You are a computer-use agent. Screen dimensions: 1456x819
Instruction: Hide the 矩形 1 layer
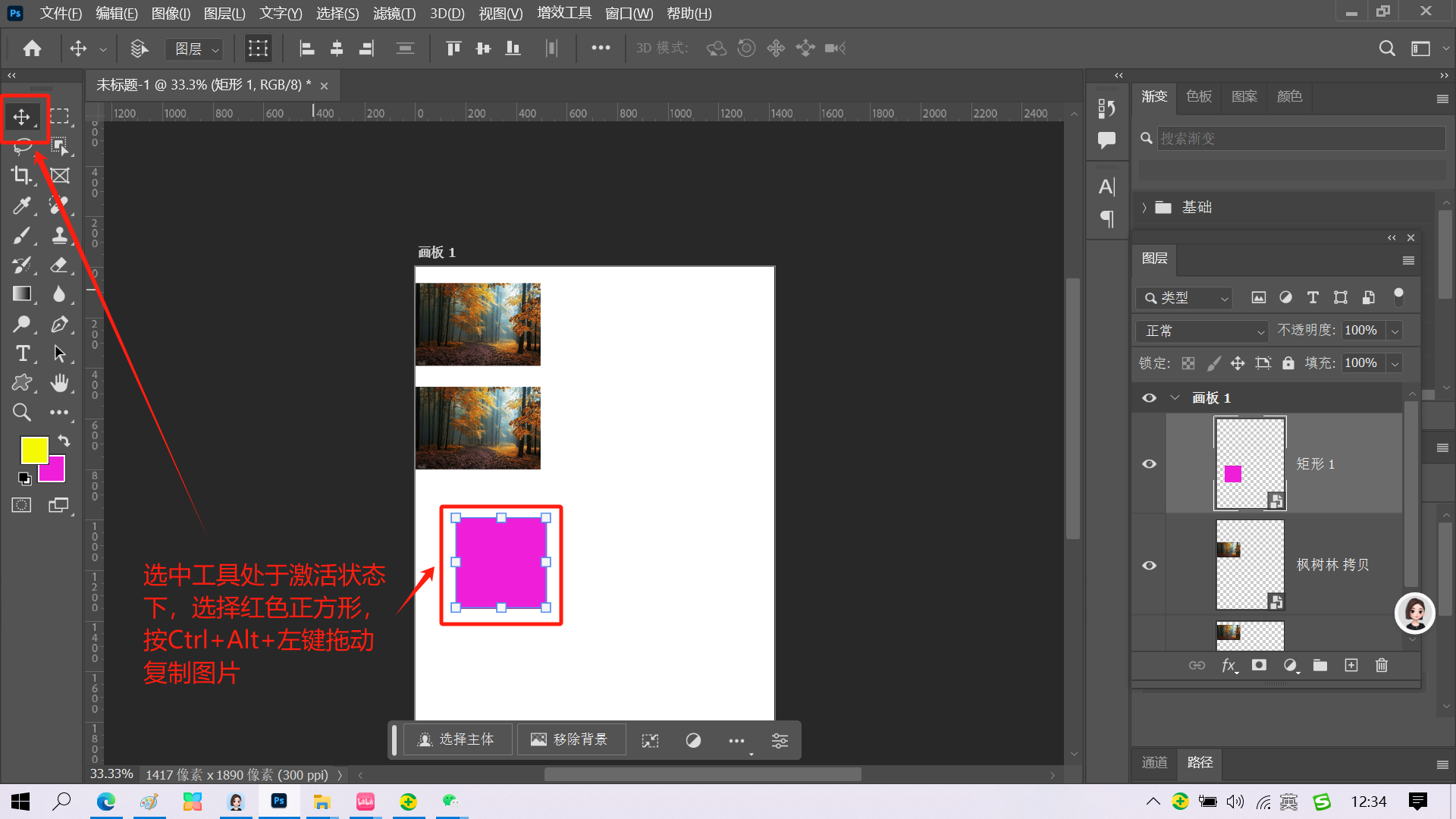click(1149, 464)
